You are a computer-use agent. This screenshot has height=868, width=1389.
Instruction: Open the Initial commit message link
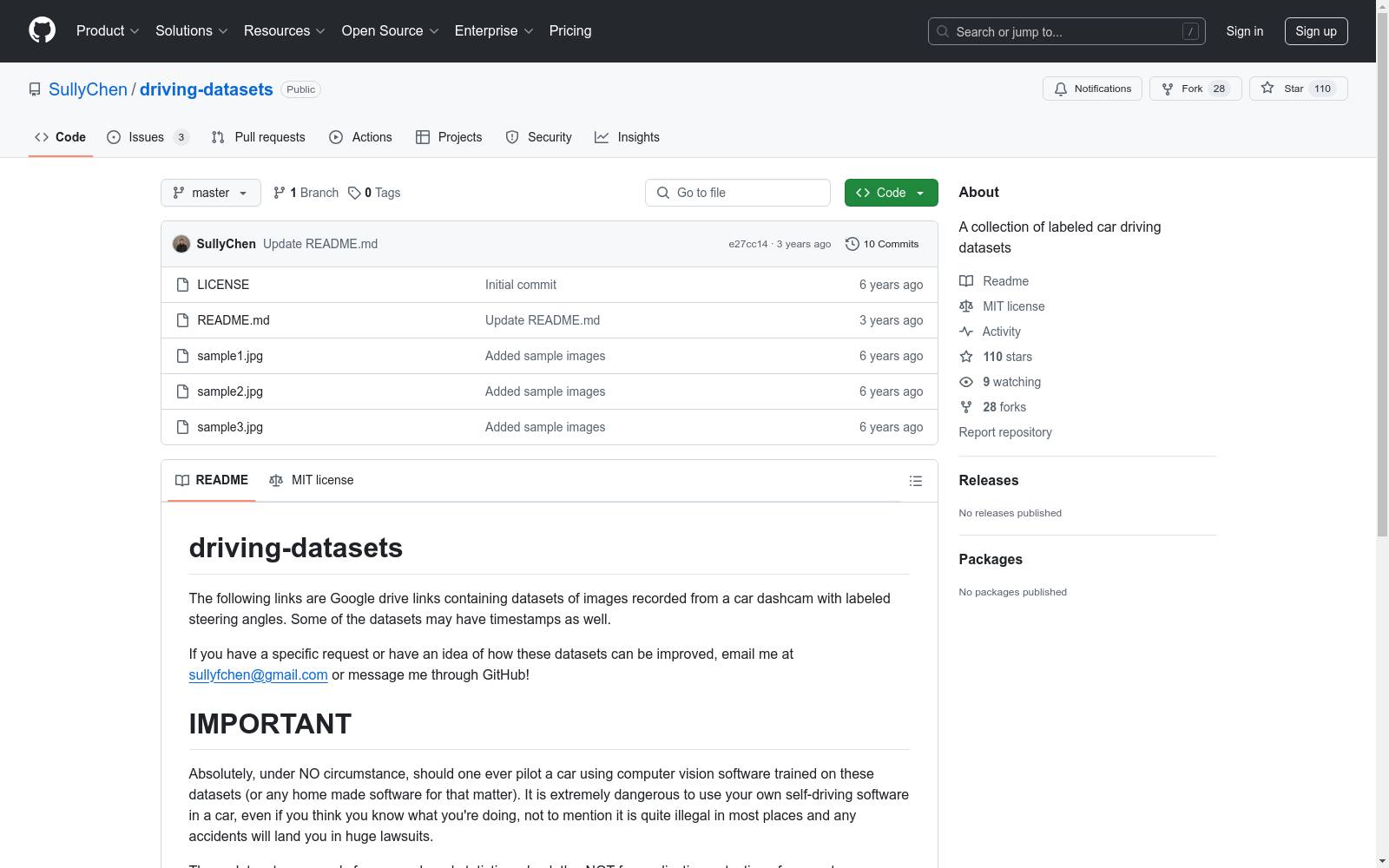click(521, 285)
